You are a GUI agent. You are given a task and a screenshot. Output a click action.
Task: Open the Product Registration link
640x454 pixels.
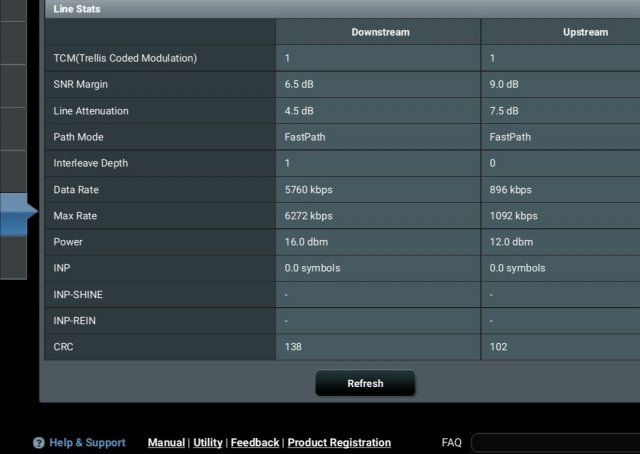[x=339, y=443]
